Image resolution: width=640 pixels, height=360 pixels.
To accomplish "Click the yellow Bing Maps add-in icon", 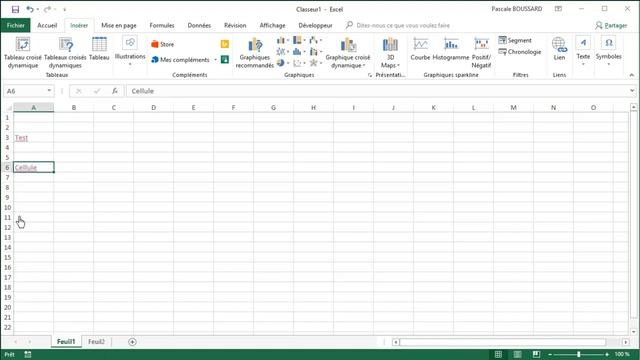I will point(224,44).
